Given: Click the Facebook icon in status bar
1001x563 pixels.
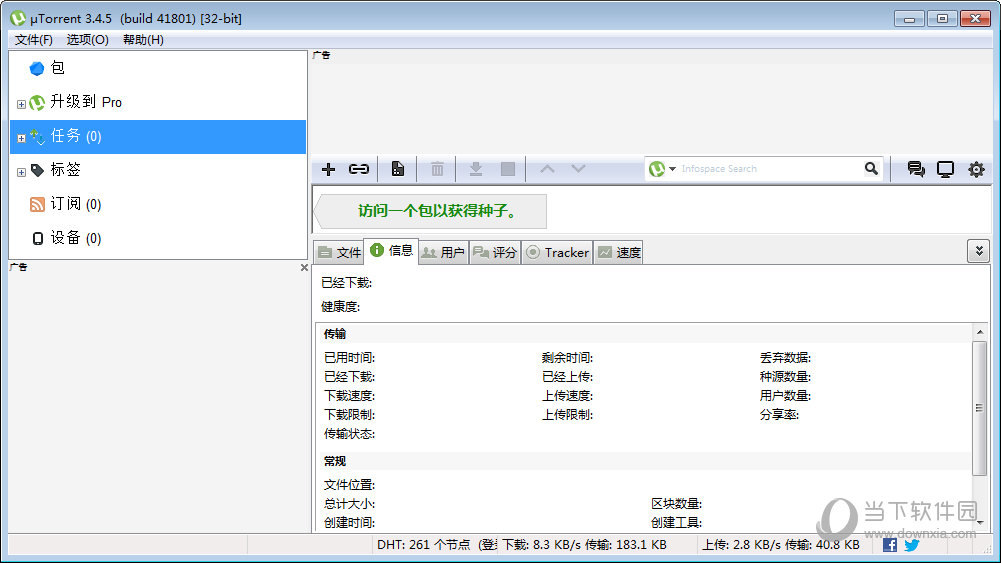Looking at the screenshot, I should click(x=890, y=545).
